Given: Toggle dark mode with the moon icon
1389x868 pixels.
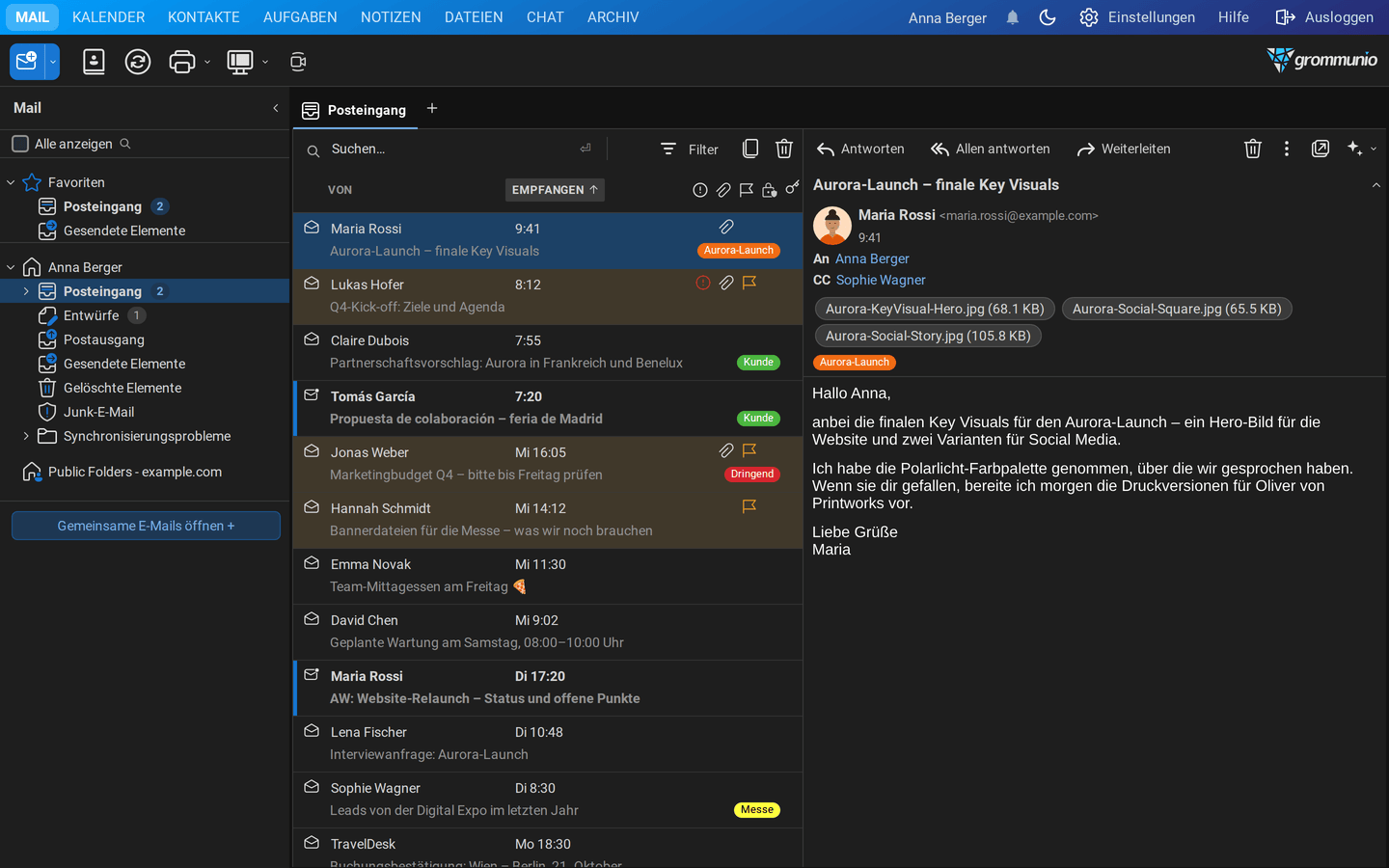Looking at the screenshot, I should pos(1048,17).
